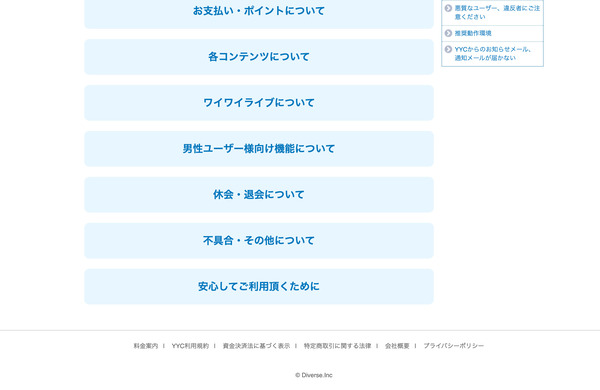Click arrow icon beside YYCからのお知らせメール

(x=448, y=49)
